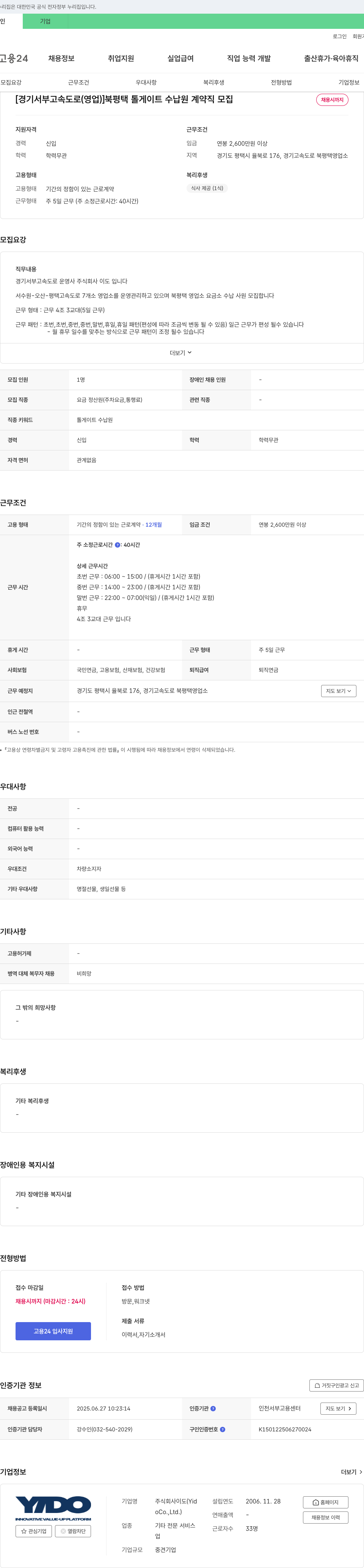Screen dimensions: 364x1568
Task: Open the 로그인 link
Action: (x=340, y=36)
